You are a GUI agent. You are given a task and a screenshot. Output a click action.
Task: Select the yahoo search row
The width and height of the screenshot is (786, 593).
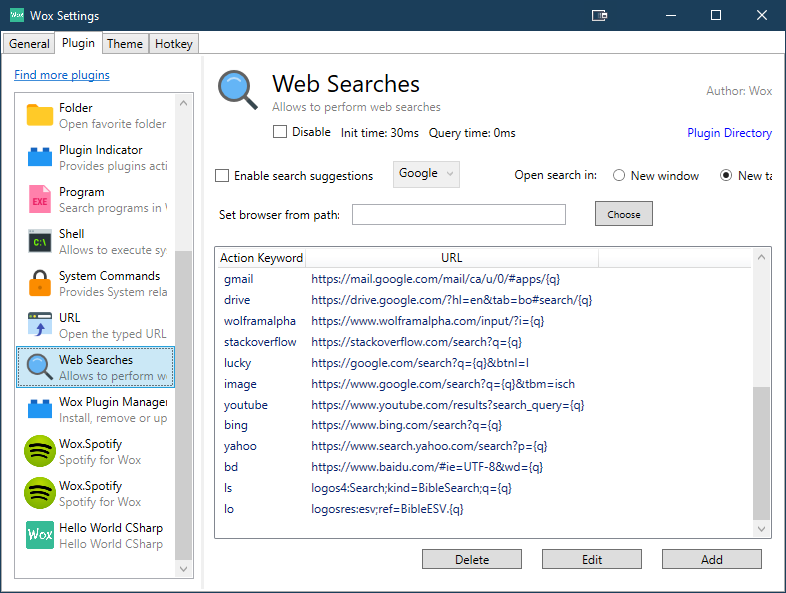(x=484, y=446)
